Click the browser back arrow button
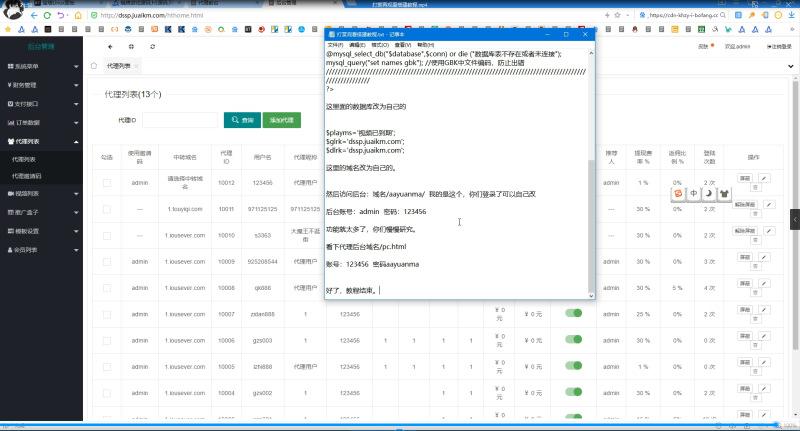Image resolution: width=800 pixels, height=431 pixels. (x=34, y=15)
